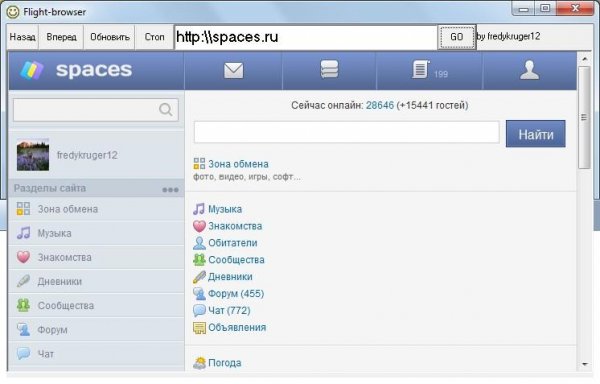Click the music note icon next to main Музыка link

point(199,209)
